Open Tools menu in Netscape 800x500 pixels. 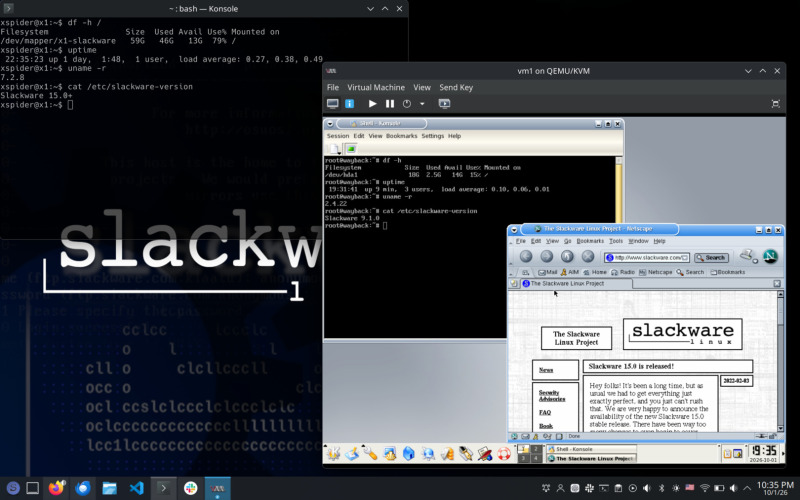coord(616,241)
